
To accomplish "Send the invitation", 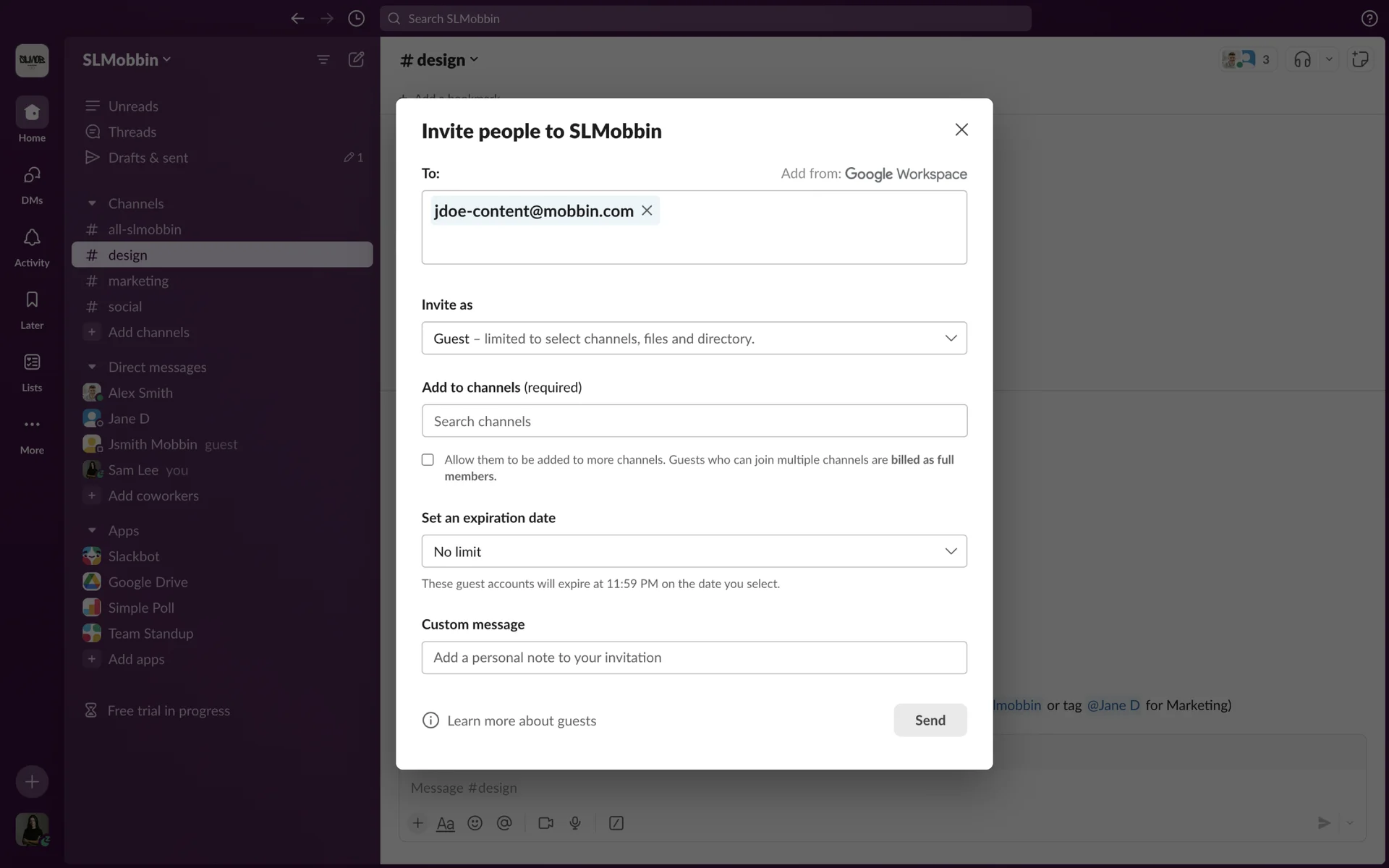I will point(930,720).
